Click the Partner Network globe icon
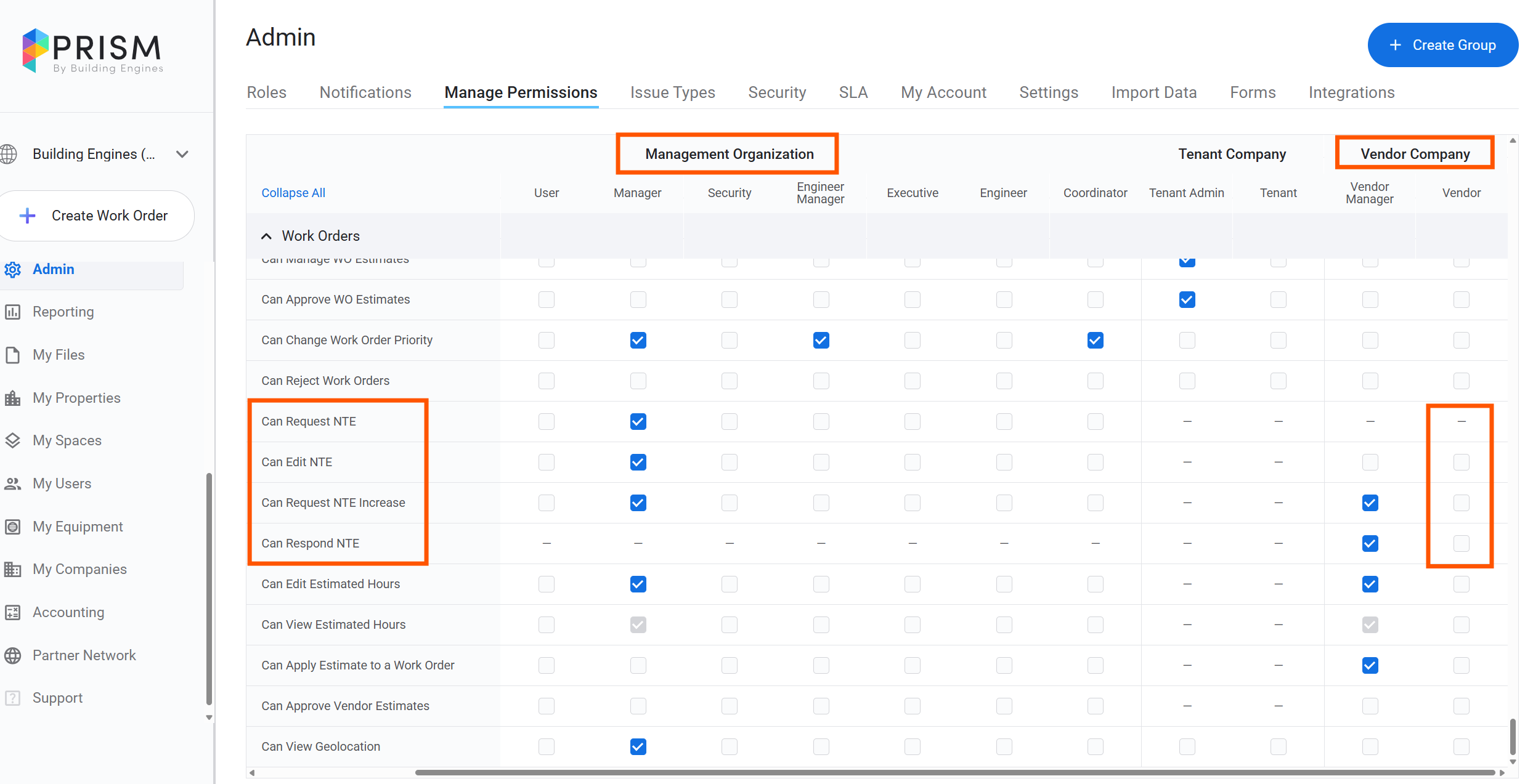The width and height of the screenshot is (1533, 784). tap(13, 655)
